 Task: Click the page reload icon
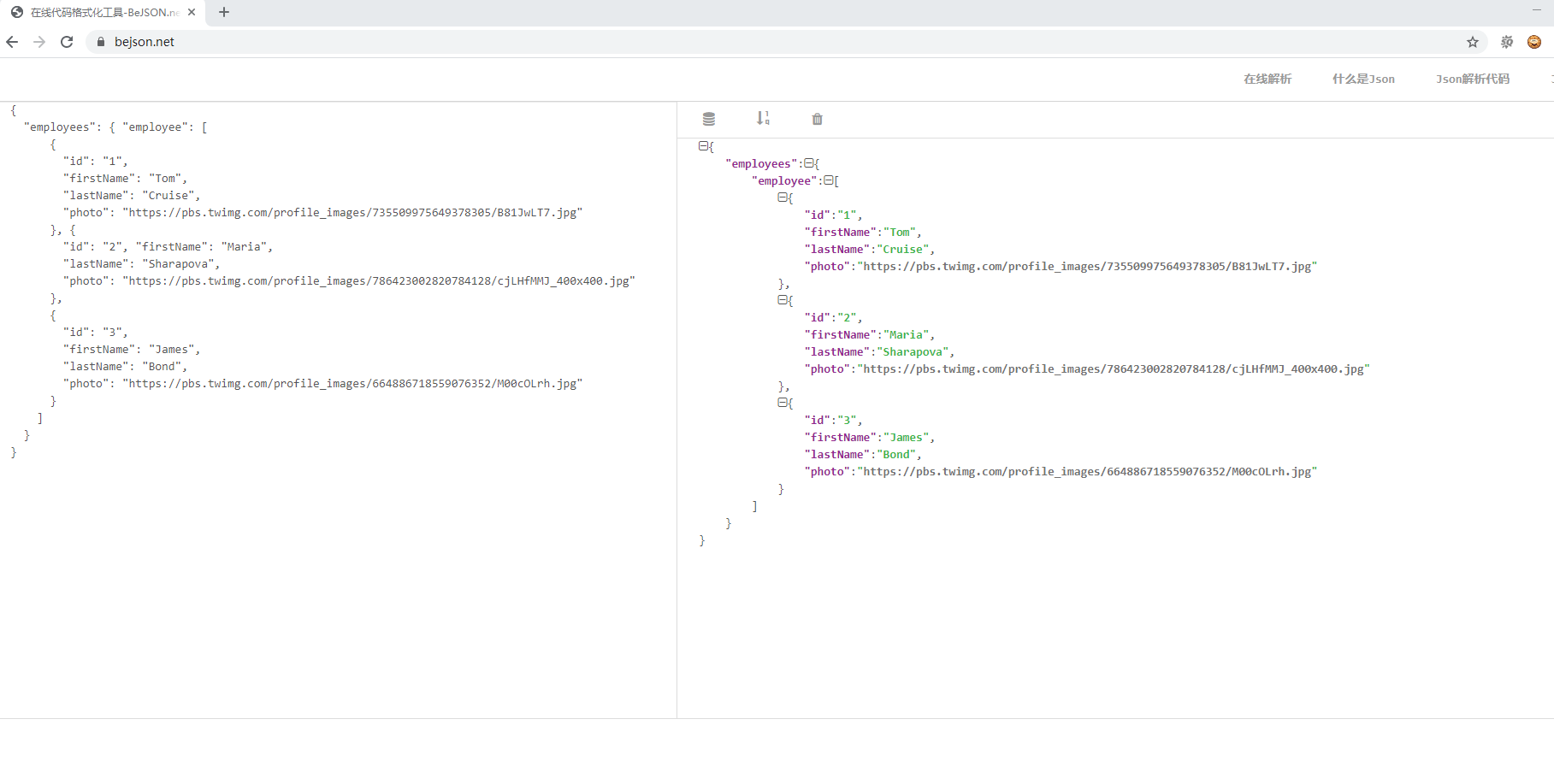click(x=67, y=41)
